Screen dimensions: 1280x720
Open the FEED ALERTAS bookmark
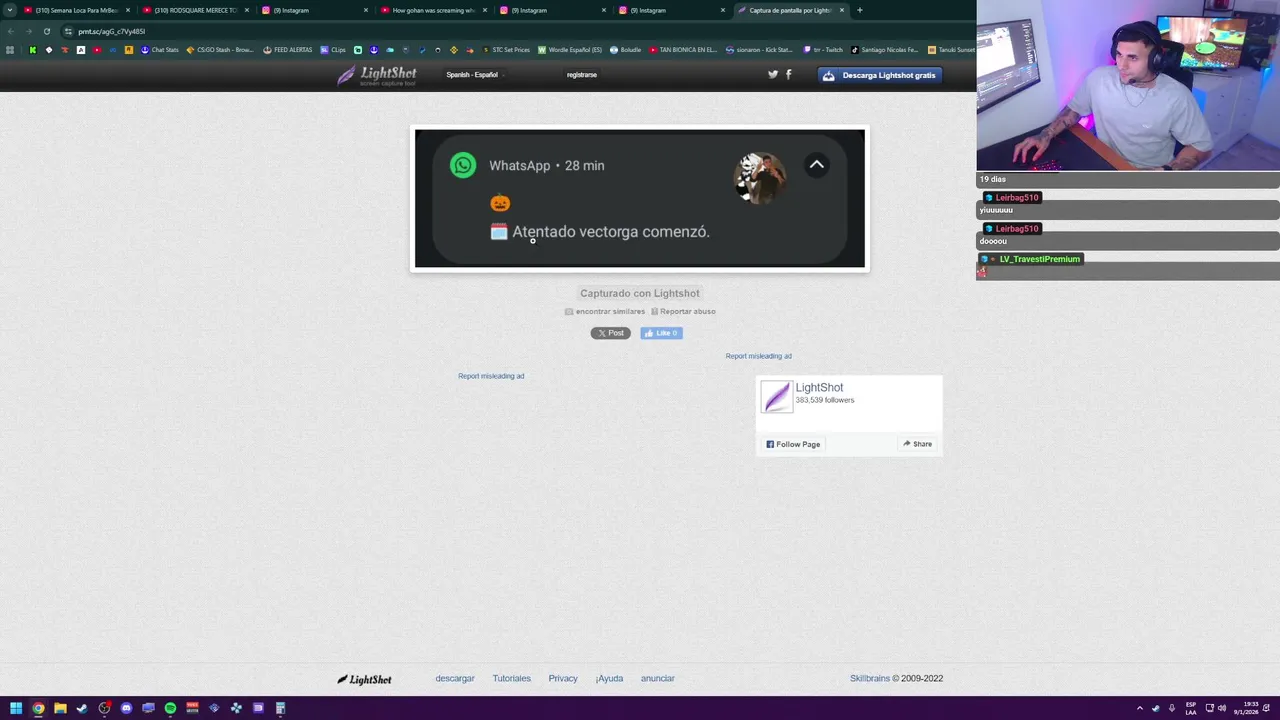288,50
